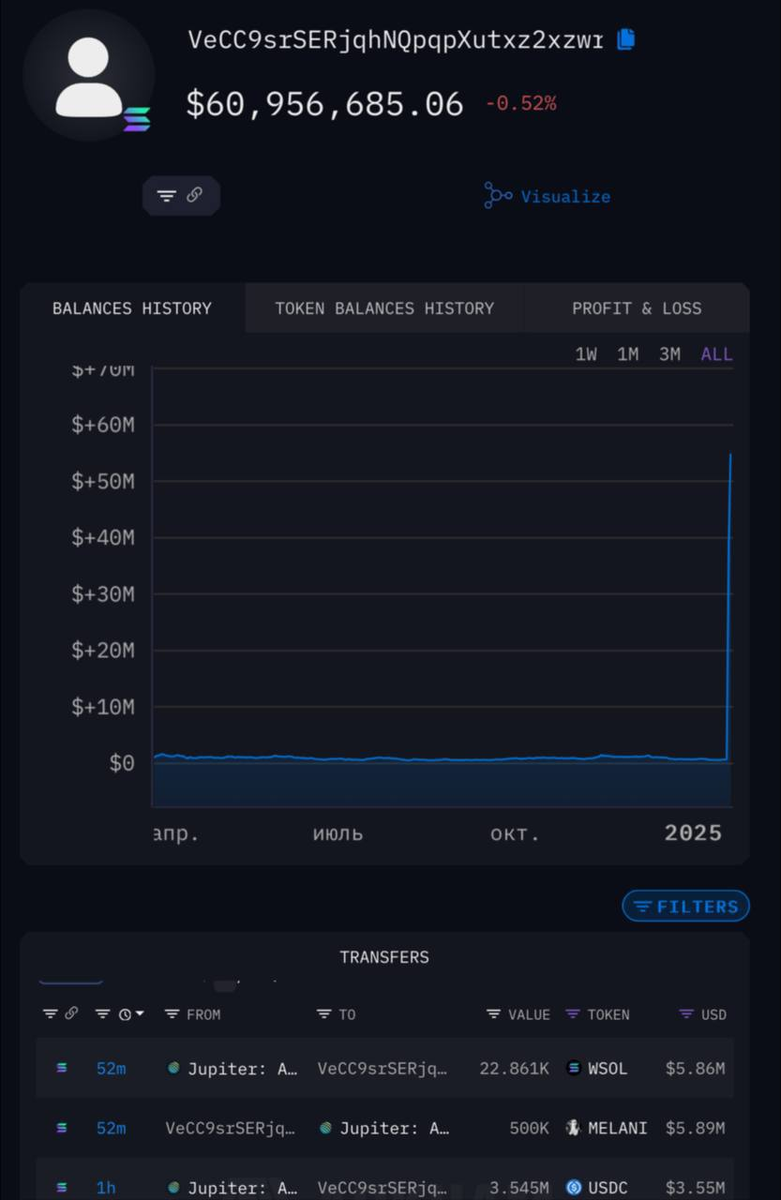781x1200 pixels.
Task: Click the $60,956,685.06 portfolio balance
Action: (325, 103)
